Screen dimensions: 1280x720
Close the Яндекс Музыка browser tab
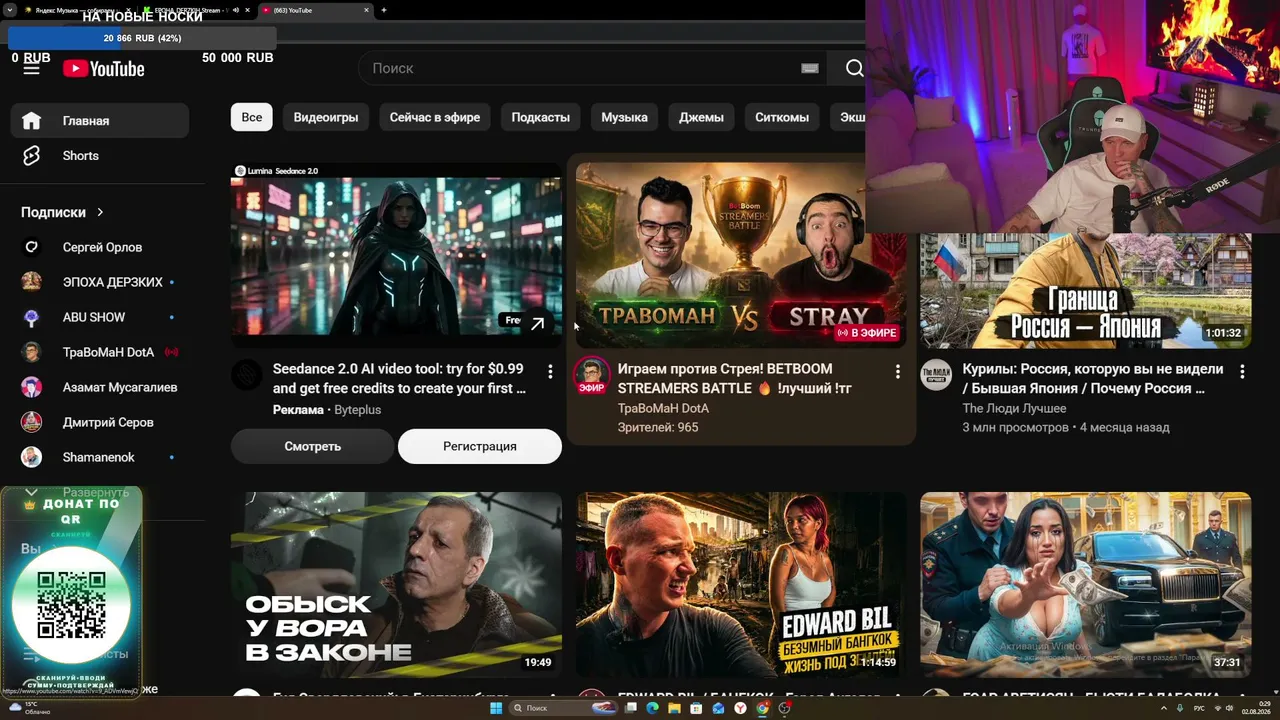tap(128, 10)
